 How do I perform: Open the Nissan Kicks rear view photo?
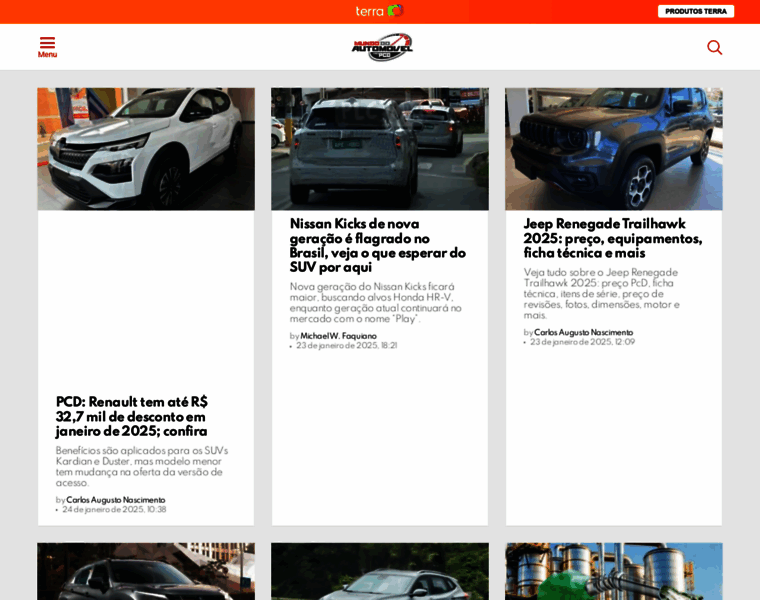pos(380,149)
